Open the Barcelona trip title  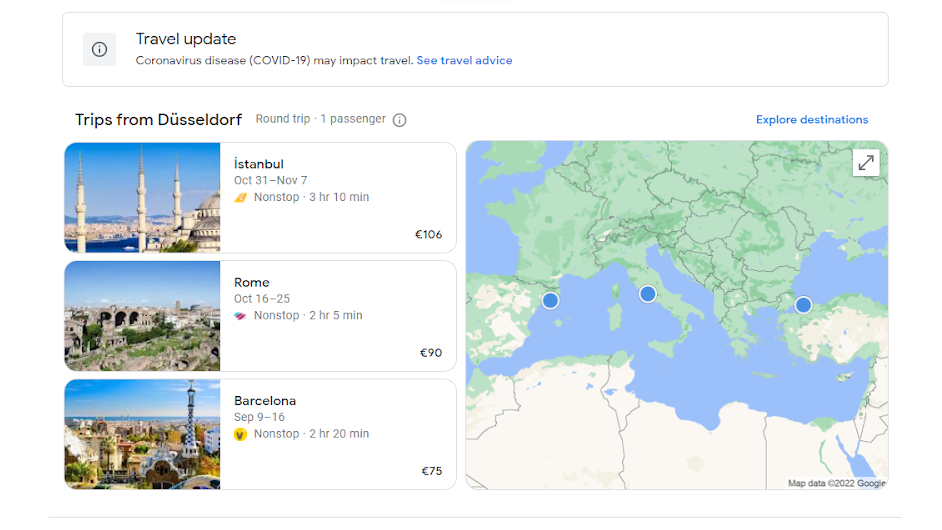pos(265,401)
